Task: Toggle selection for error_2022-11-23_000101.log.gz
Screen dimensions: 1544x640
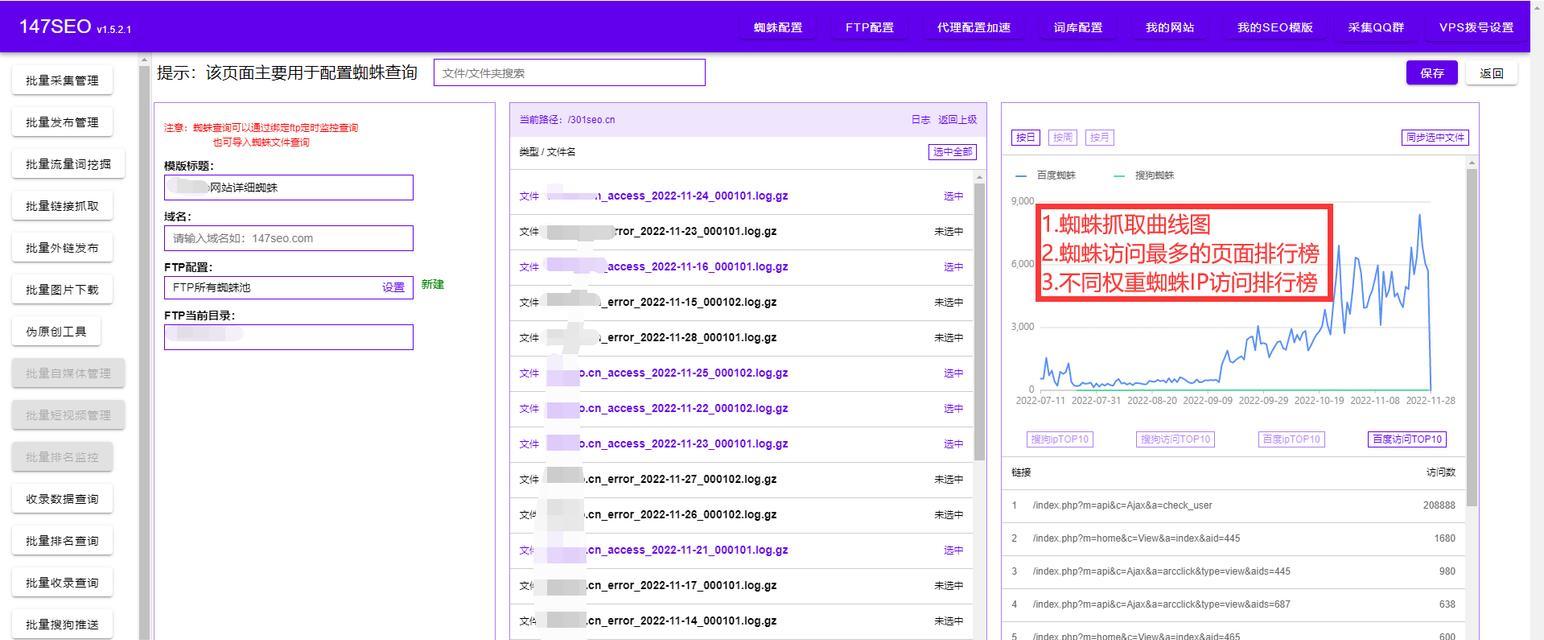Action: [x=949, y=232]
